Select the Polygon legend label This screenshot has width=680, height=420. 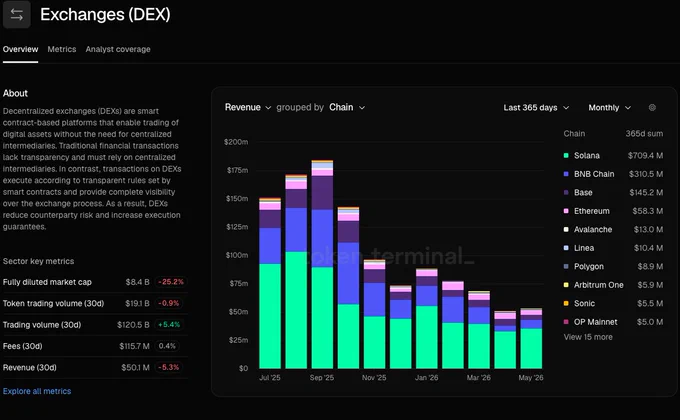coord(588,266)
